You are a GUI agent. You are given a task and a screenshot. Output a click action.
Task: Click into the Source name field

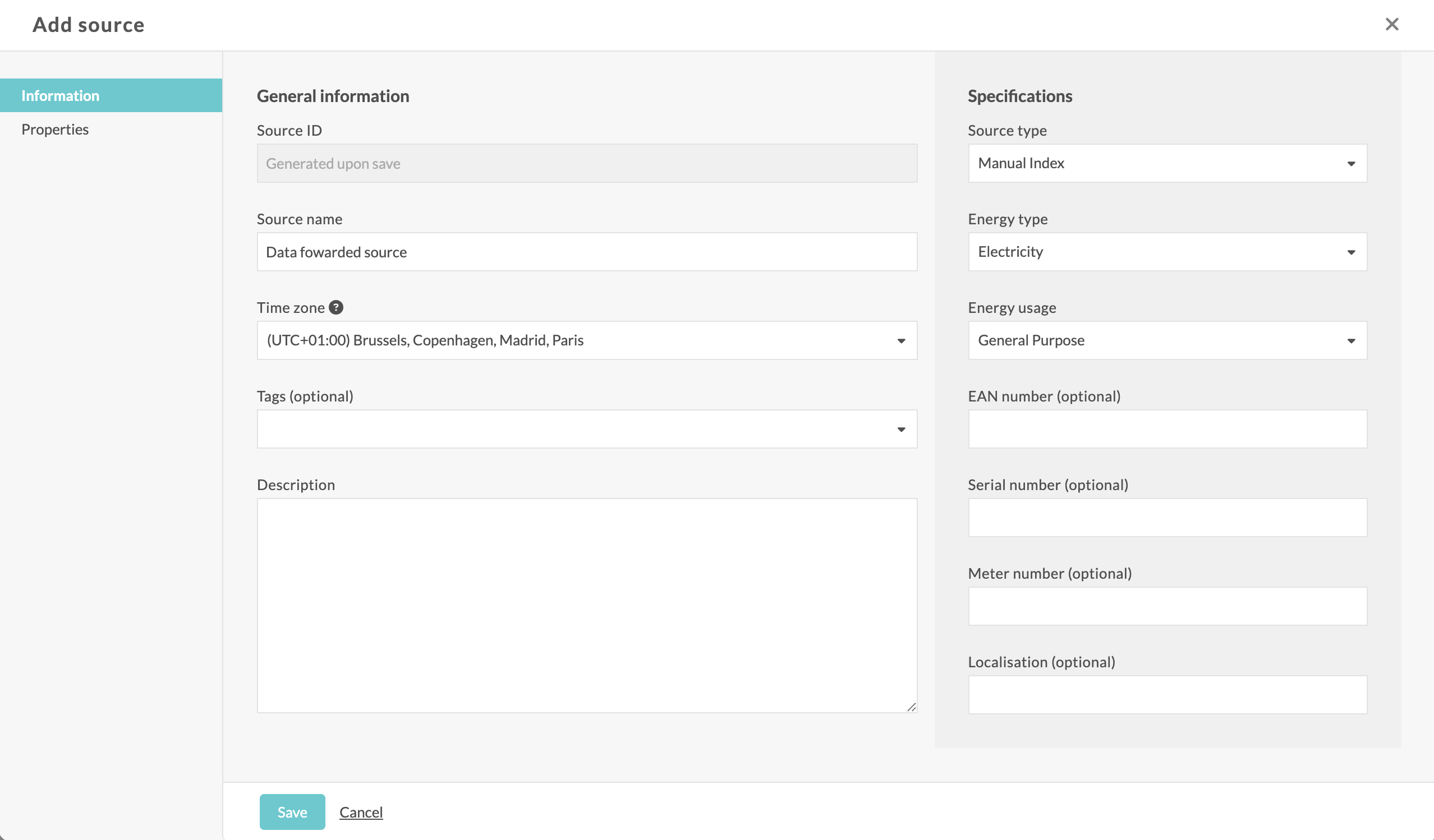click(586, 252)
